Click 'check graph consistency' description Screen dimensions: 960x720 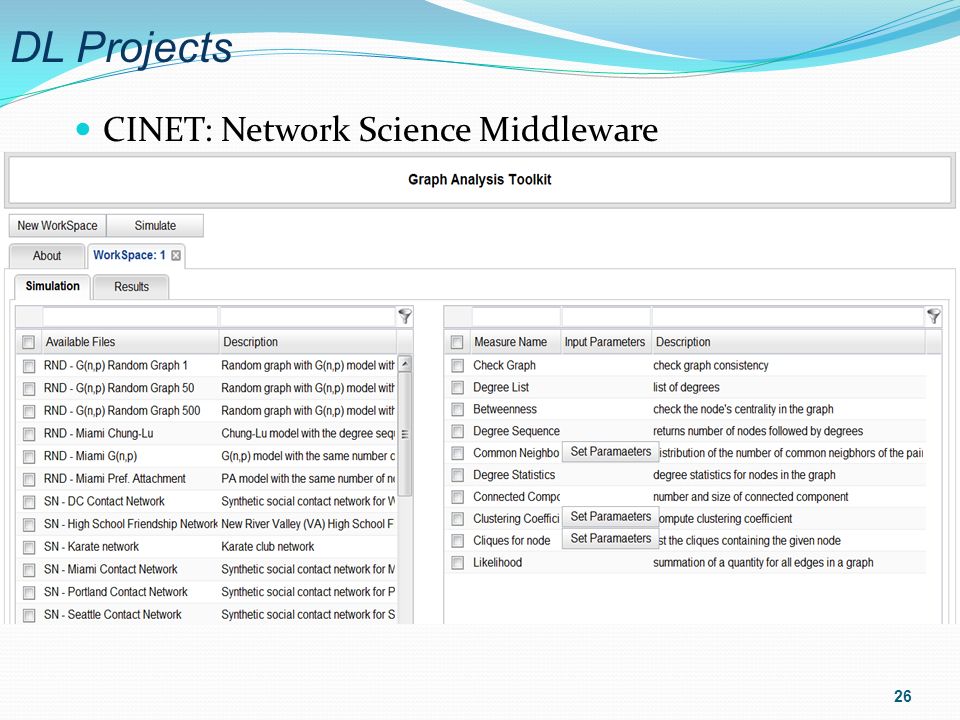tap(711, 366)
